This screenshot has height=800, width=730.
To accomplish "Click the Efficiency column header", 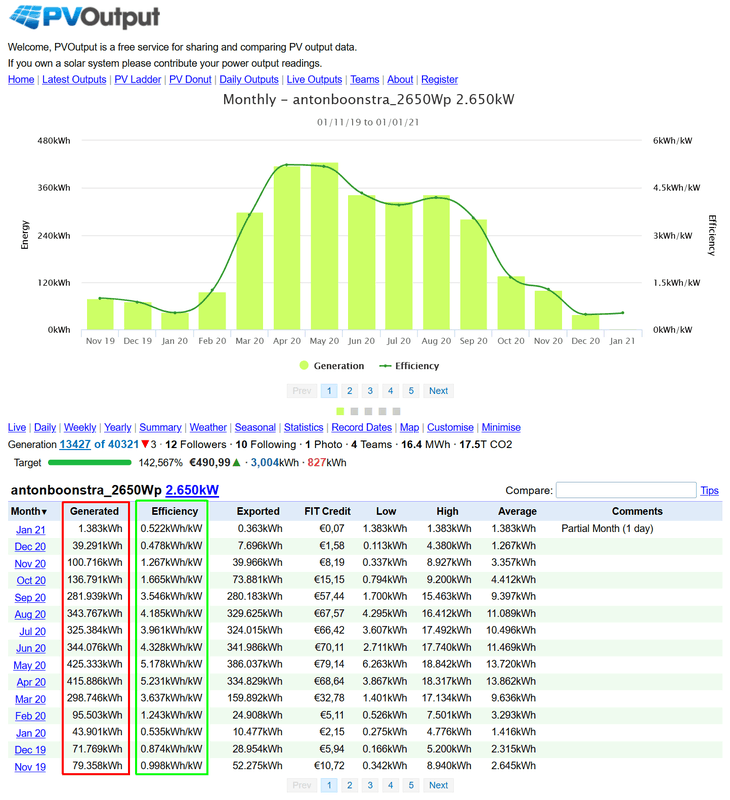I will [x=174, y=511].
